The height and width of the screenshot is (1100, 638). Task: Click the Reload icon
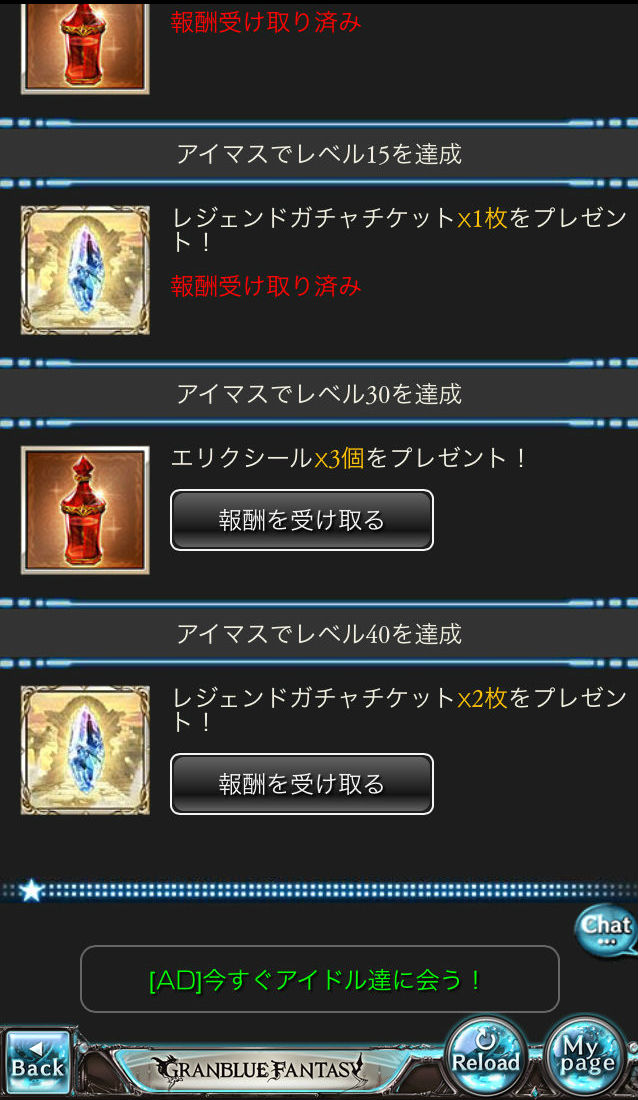485,1054
